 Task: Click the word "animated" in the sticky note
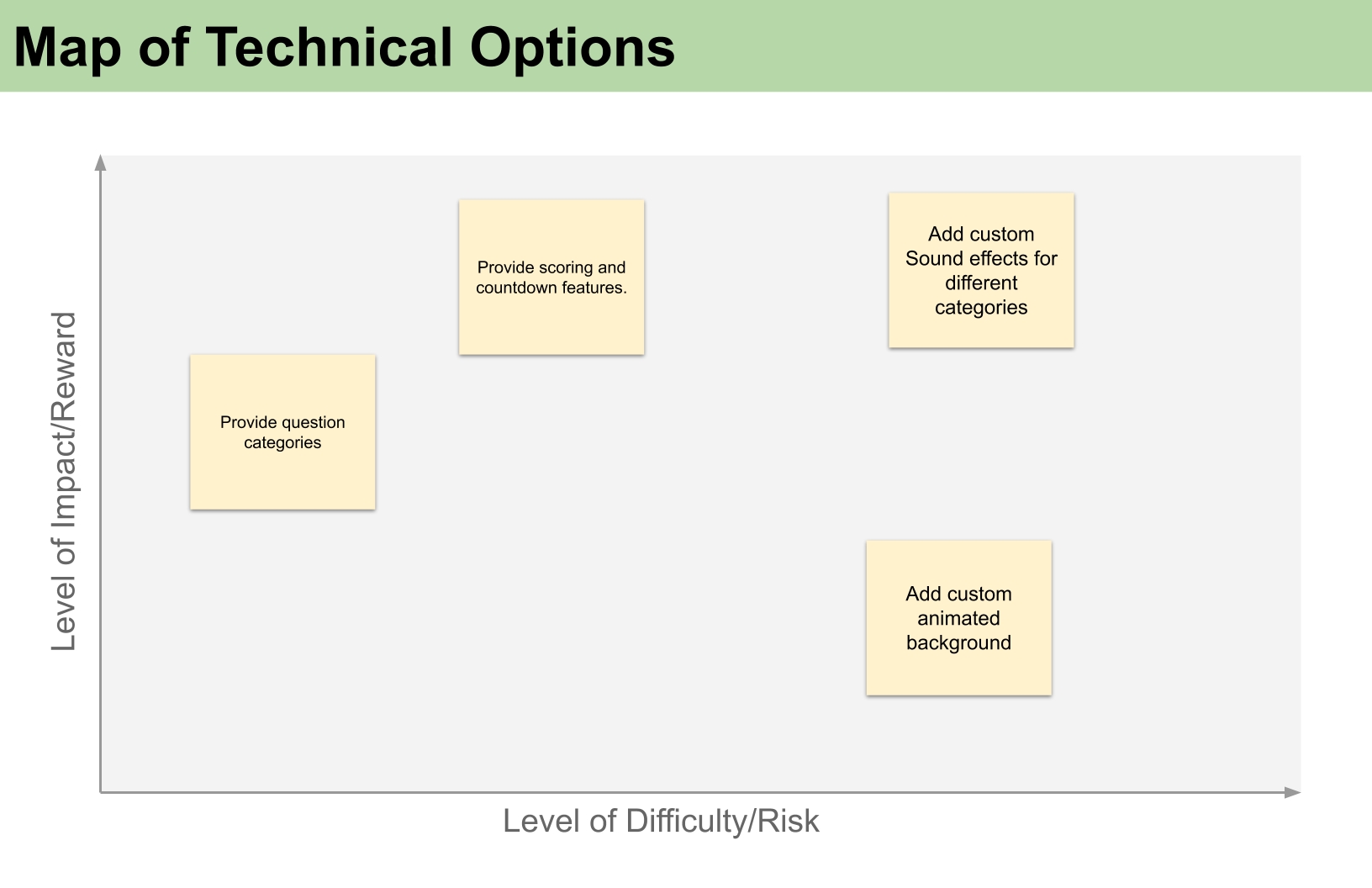958,618
